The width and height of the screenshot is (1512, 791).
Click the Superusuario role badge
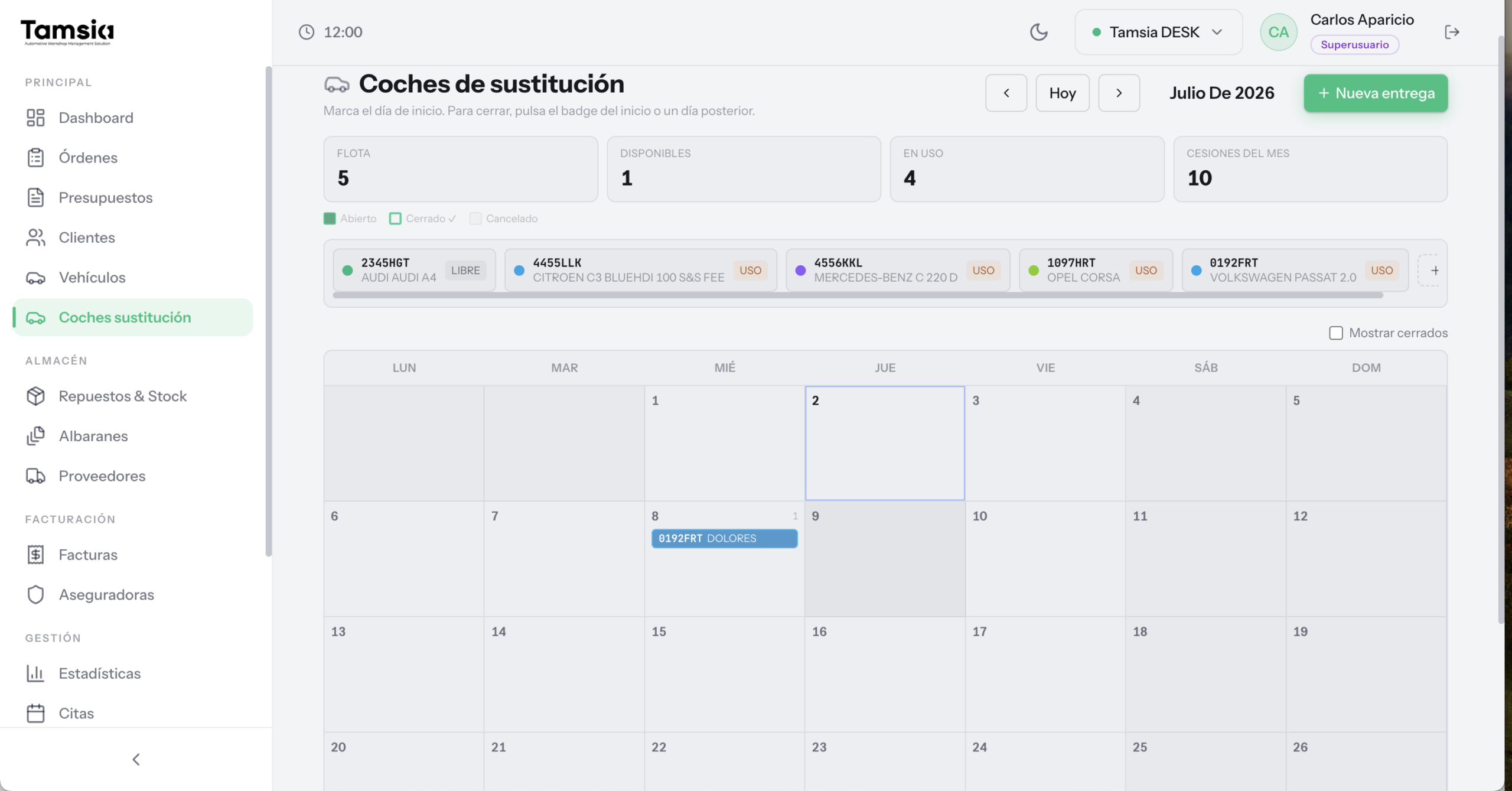(x=1354, y=45)
